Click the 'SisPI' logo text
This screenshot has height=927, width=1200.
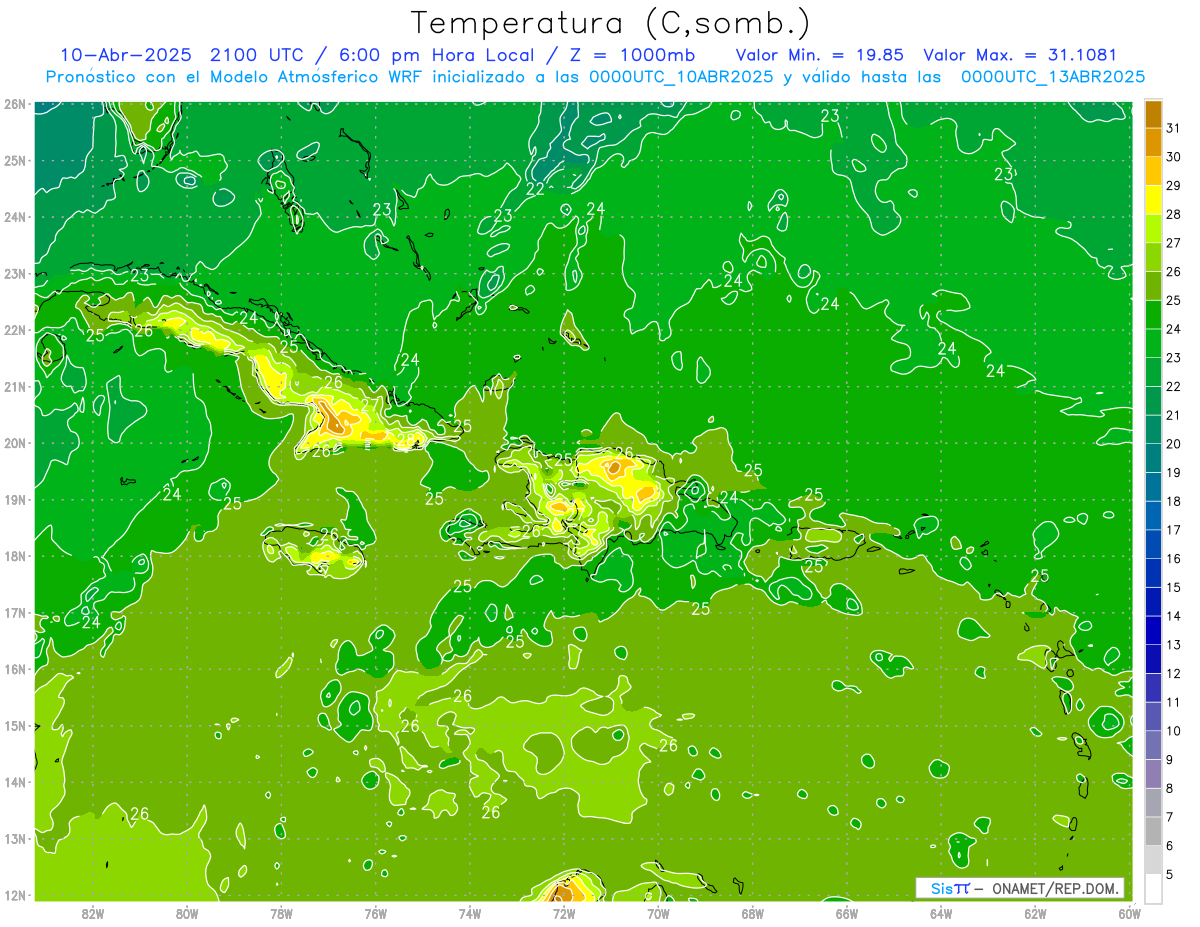tap(950, 888)
